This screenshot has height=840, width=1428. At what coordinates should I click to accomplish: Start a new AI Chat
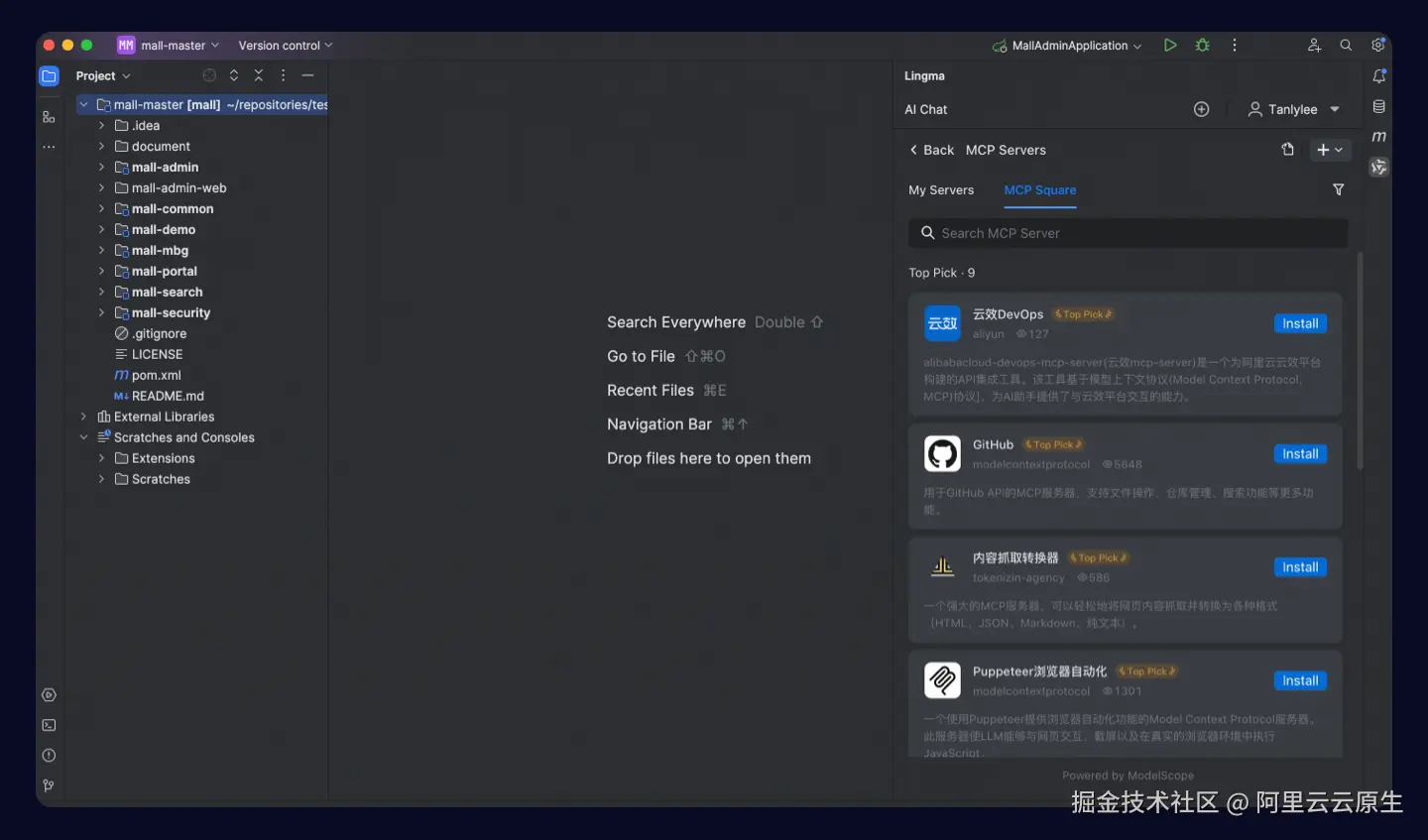1201,109
